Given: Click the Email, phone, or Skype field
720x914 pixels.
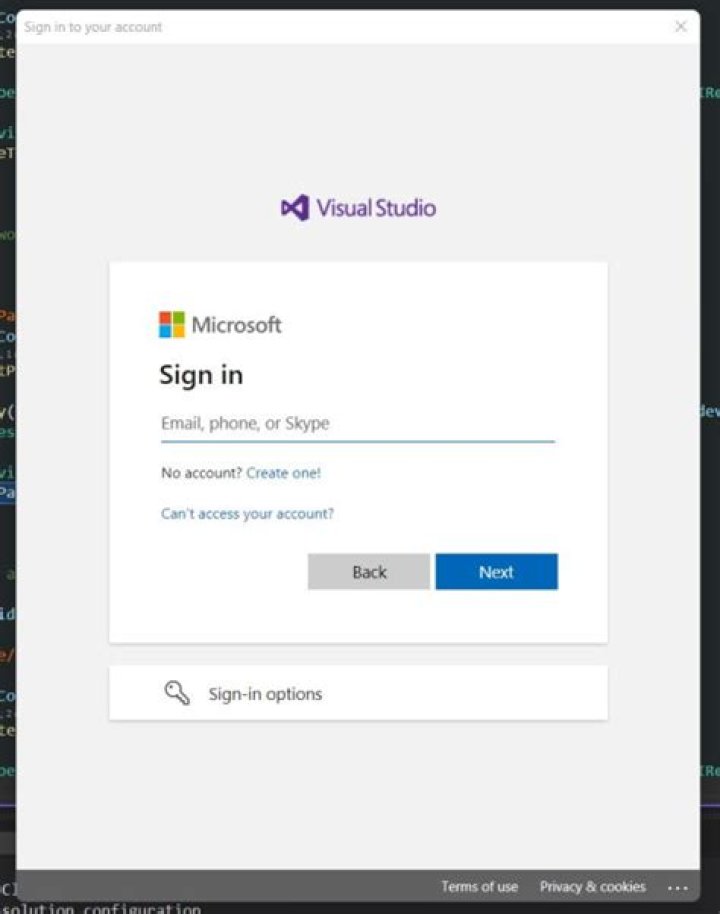Looking at the screenshot, I should (x=358, y=424).
